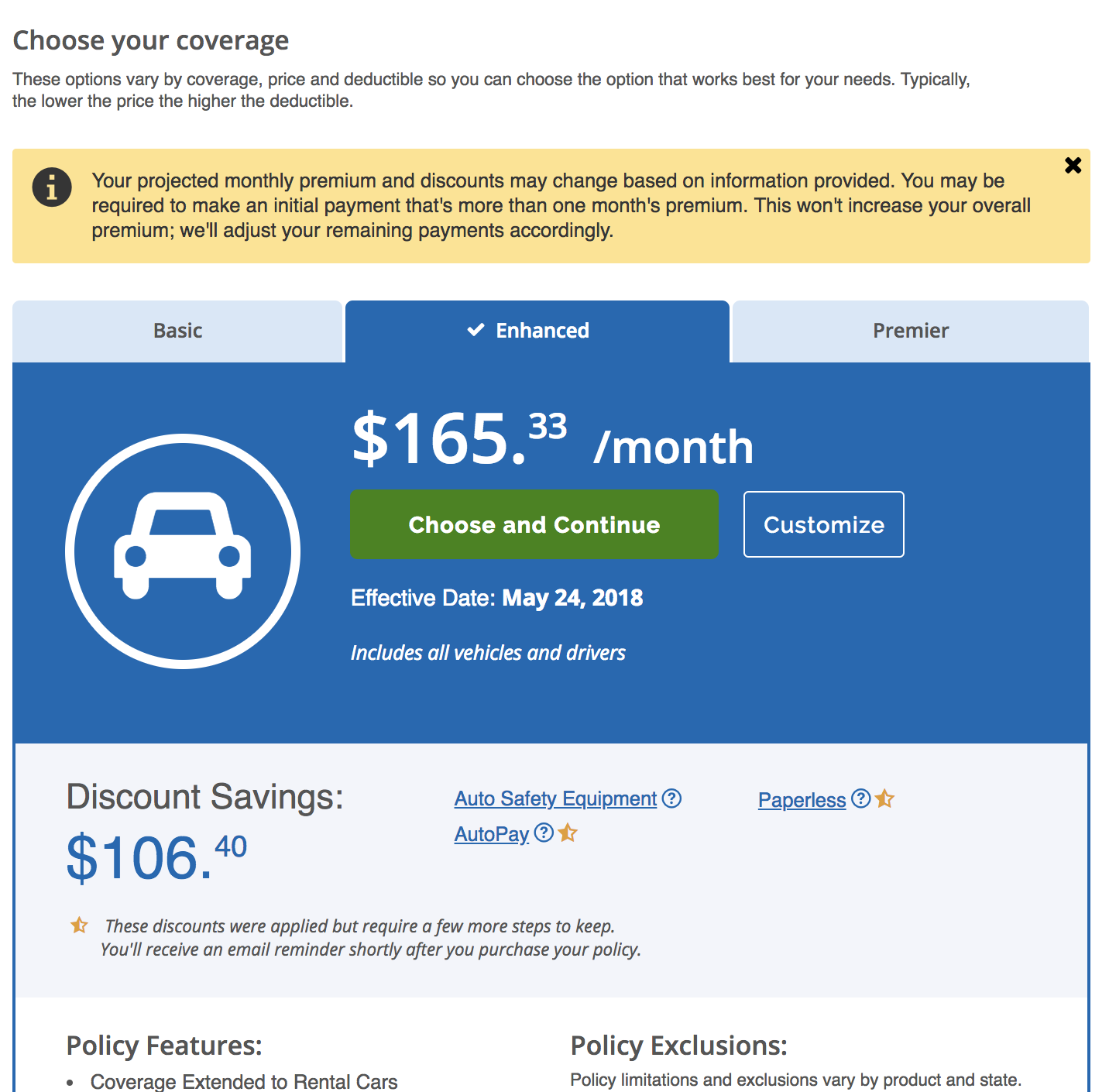Switch to the Basic coverage tab
This screenshot has height=1092, width=1109.
[177, 331]
